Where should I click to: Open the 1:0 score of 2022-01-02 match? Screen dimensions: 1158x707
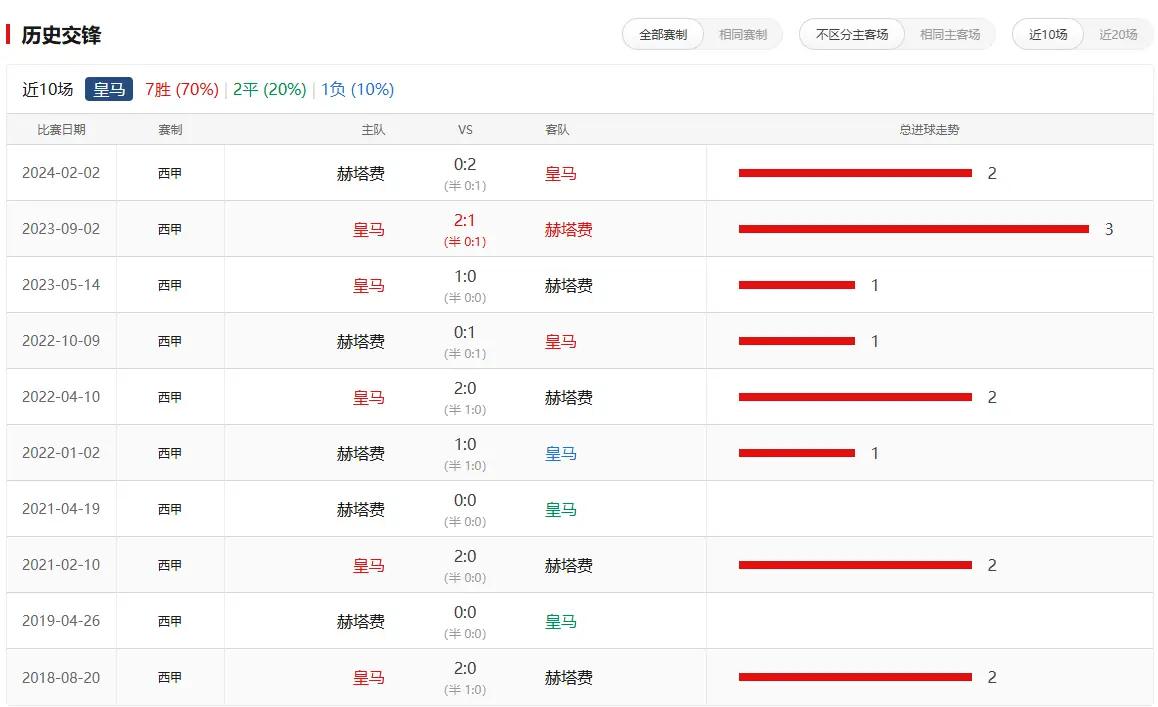click(x=465, y=444)
